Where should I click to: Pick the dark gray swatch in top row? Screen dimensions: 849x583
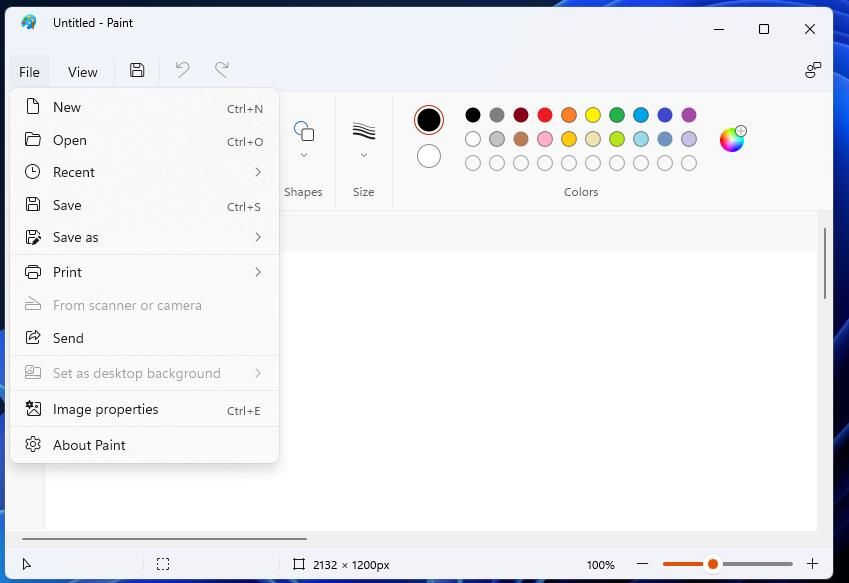click(497, 115)
